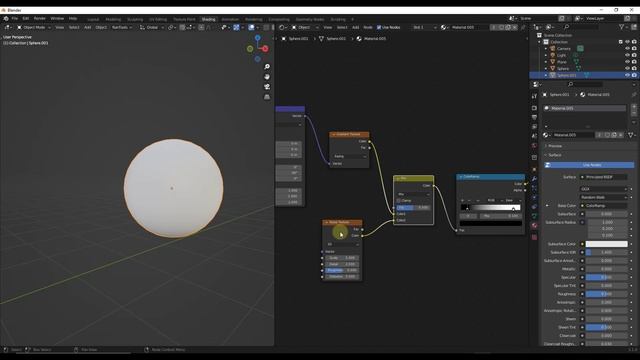Click the Roughness slider in material properties
The width and height of the screenshot is (640, 360).
click(x=607, y=294)
